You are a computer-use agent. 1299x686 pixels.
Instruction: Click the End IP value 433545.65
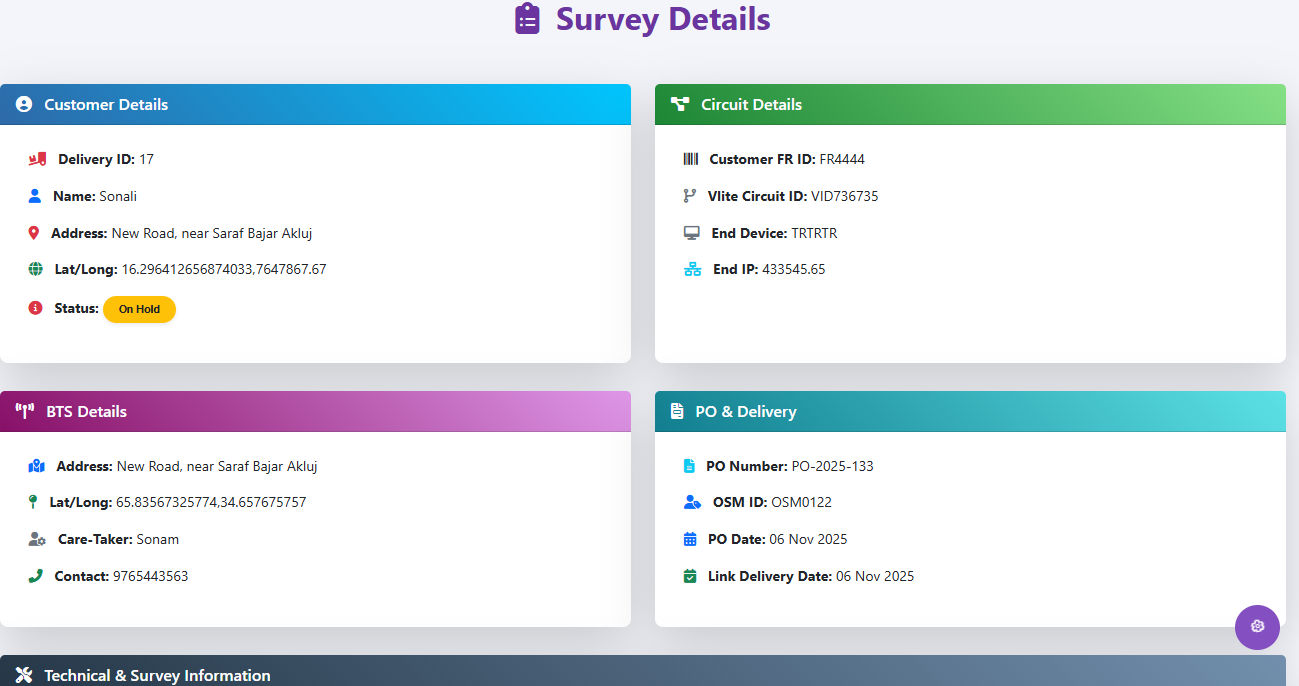click(x=794, y=269)
